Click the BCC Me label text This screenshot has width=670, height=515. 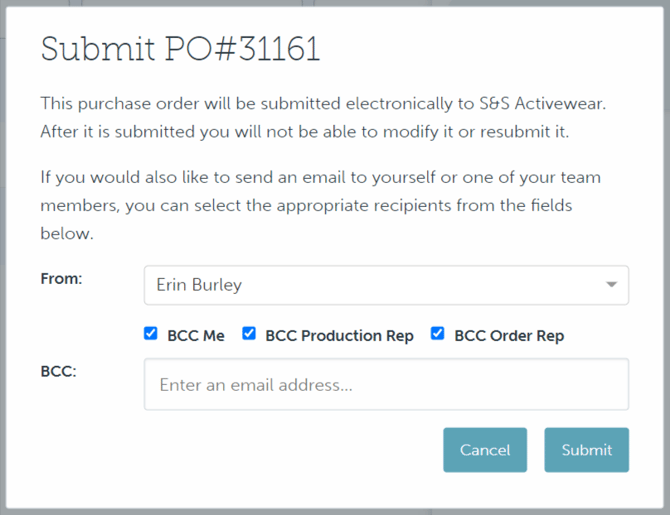196,336
